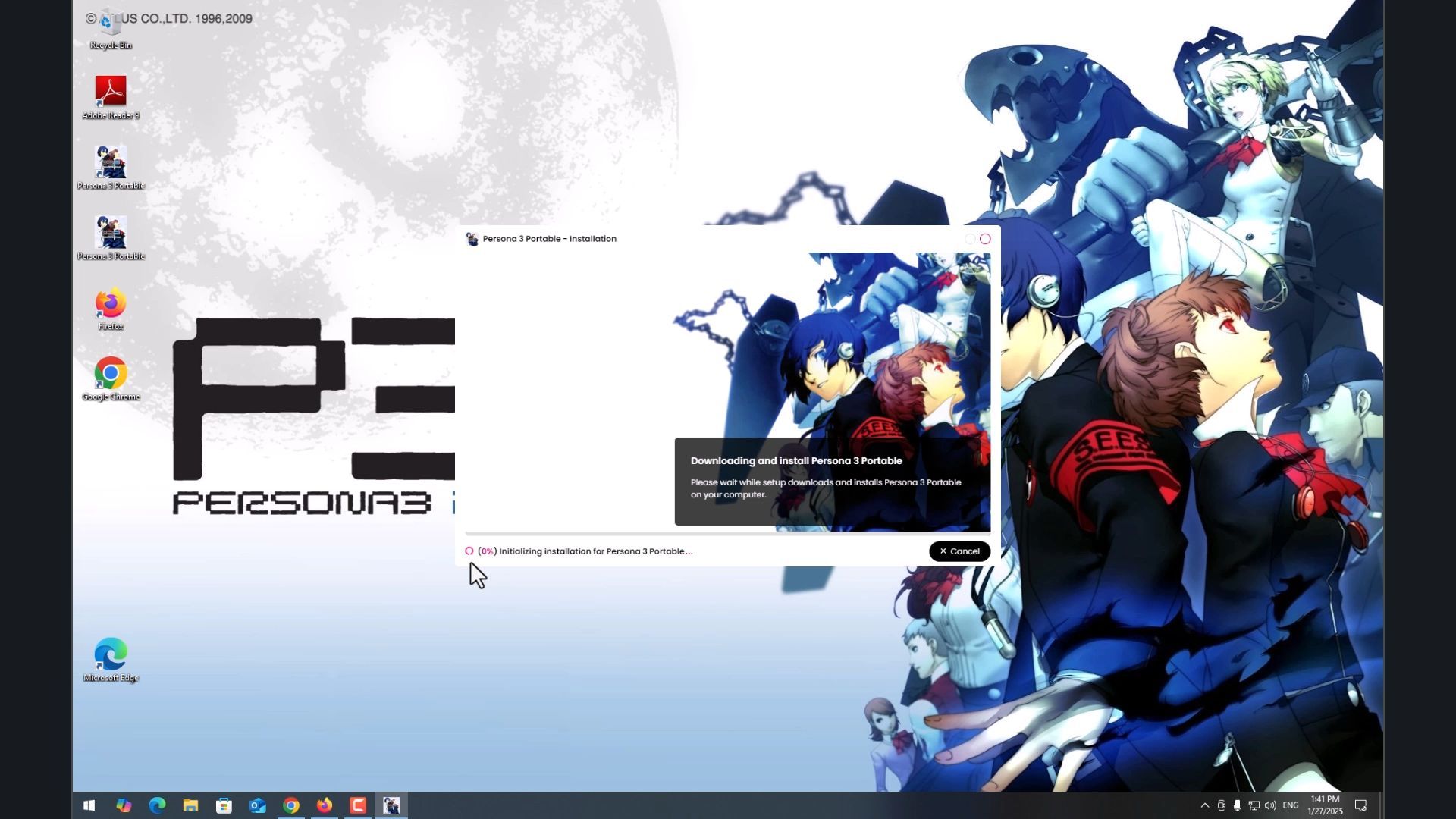Click the 'Downloading and install Persona 3 Portable' heading
The height and width of the screenshot is (819, 1456).
click(796, 460)
